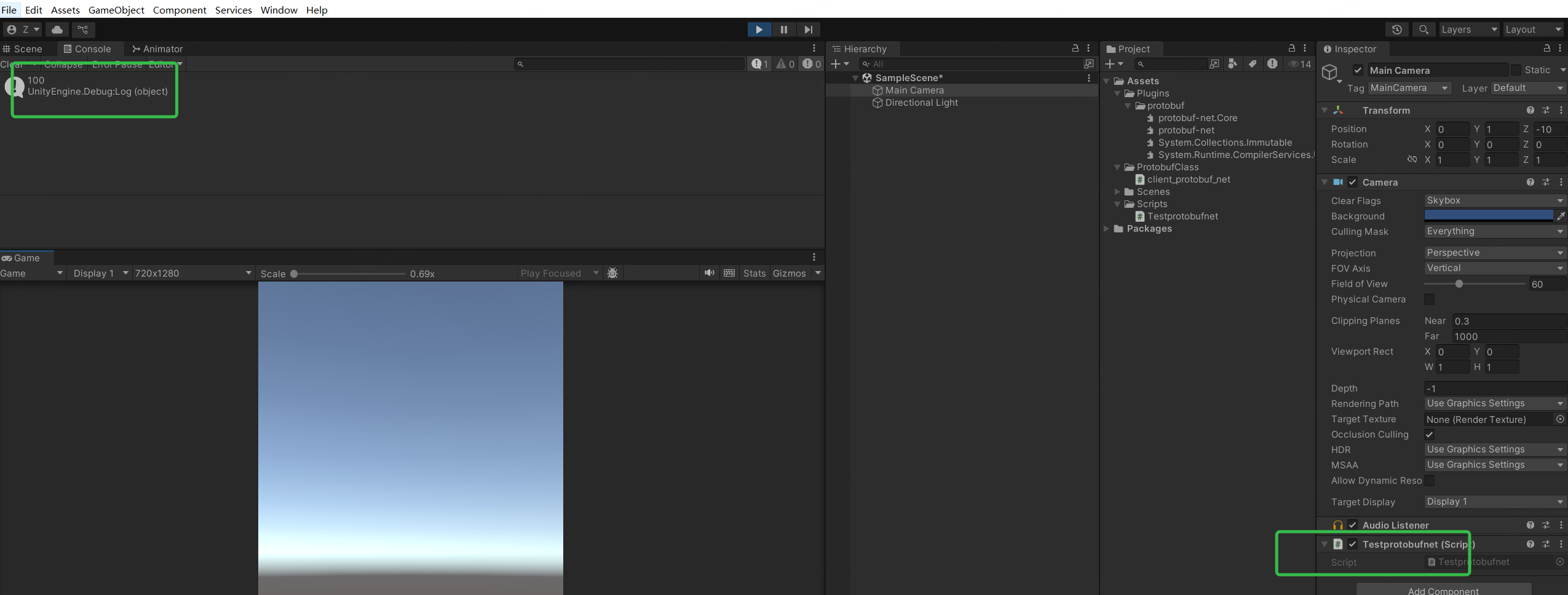
Task: Uncheck Occlusion Culling on the camera
Action: [1430, 435]
